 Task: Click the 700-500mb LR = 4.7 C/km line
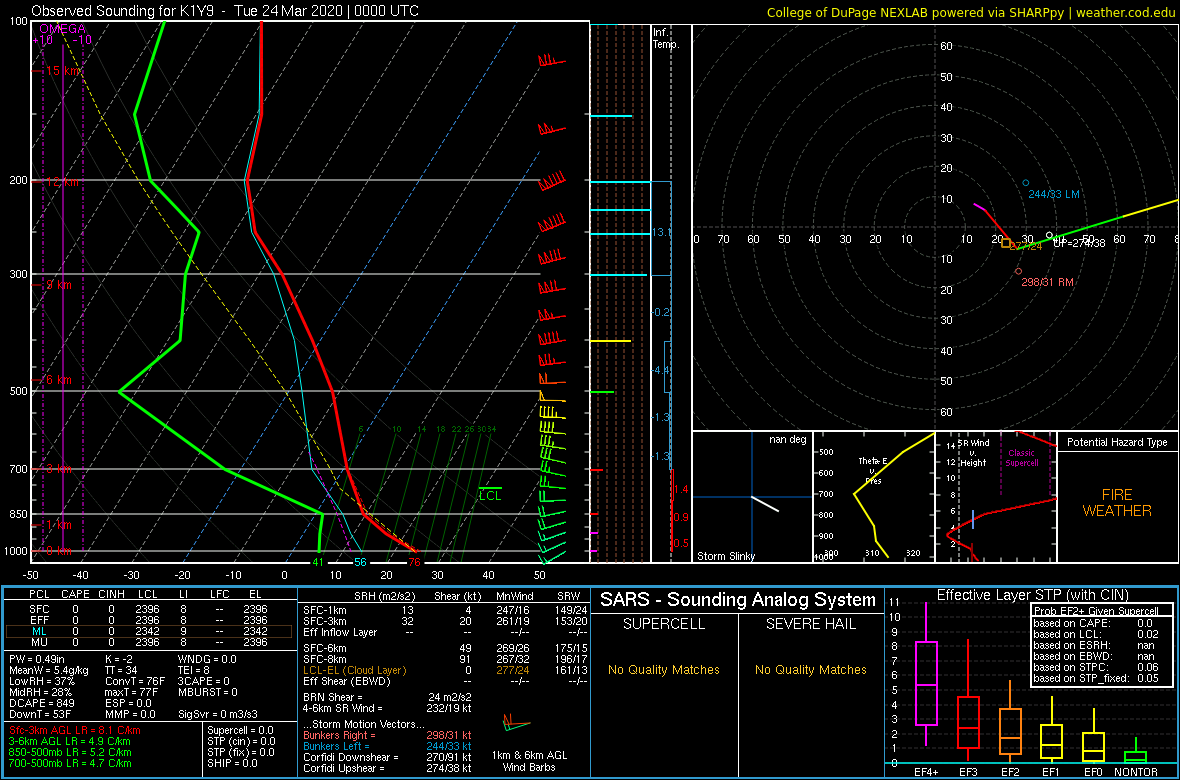[70, 763]
